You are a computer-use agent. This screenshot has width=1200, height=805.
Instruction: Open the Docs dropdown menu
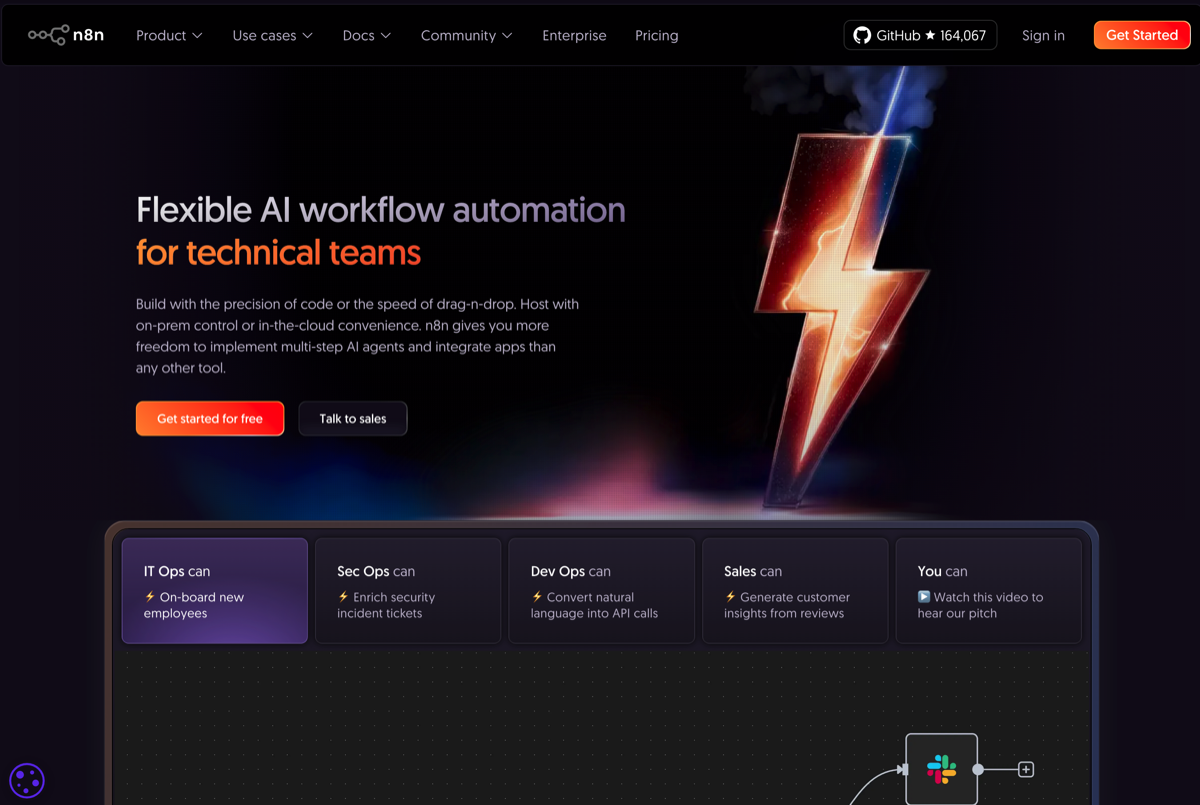click(x=366, y=35)
